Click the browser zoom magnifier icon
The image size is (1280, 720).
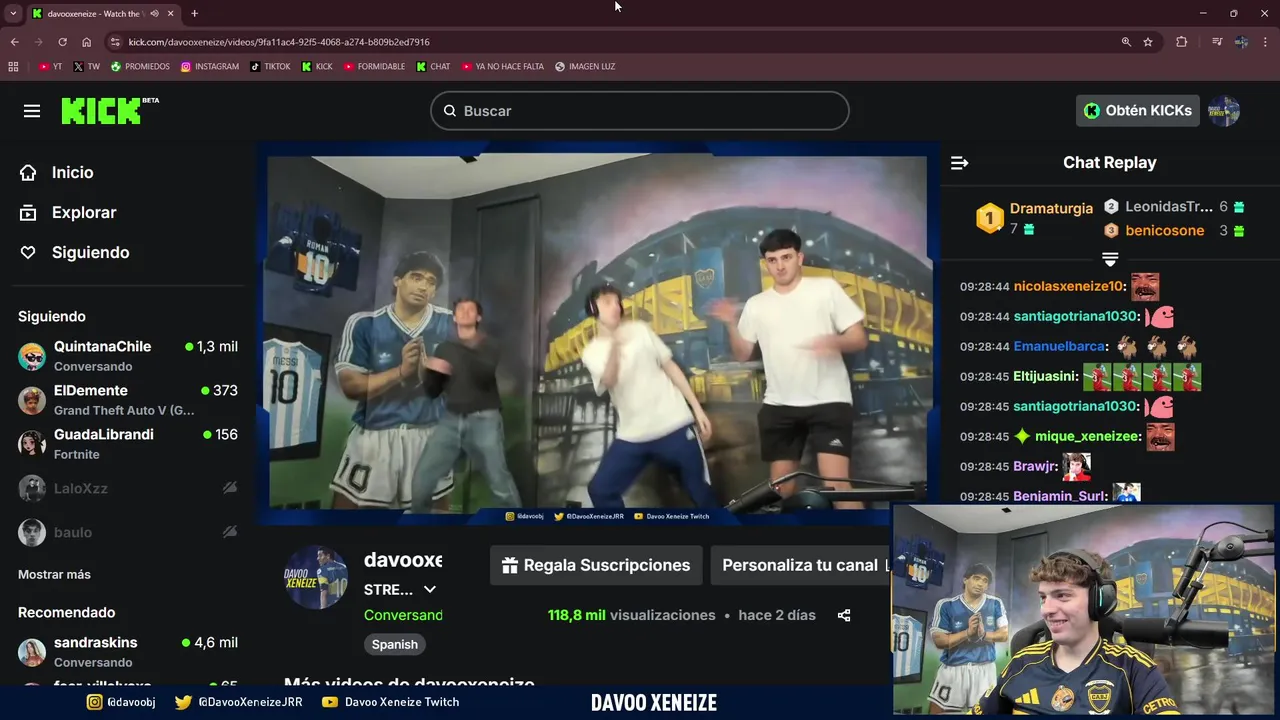point(1126,42)
